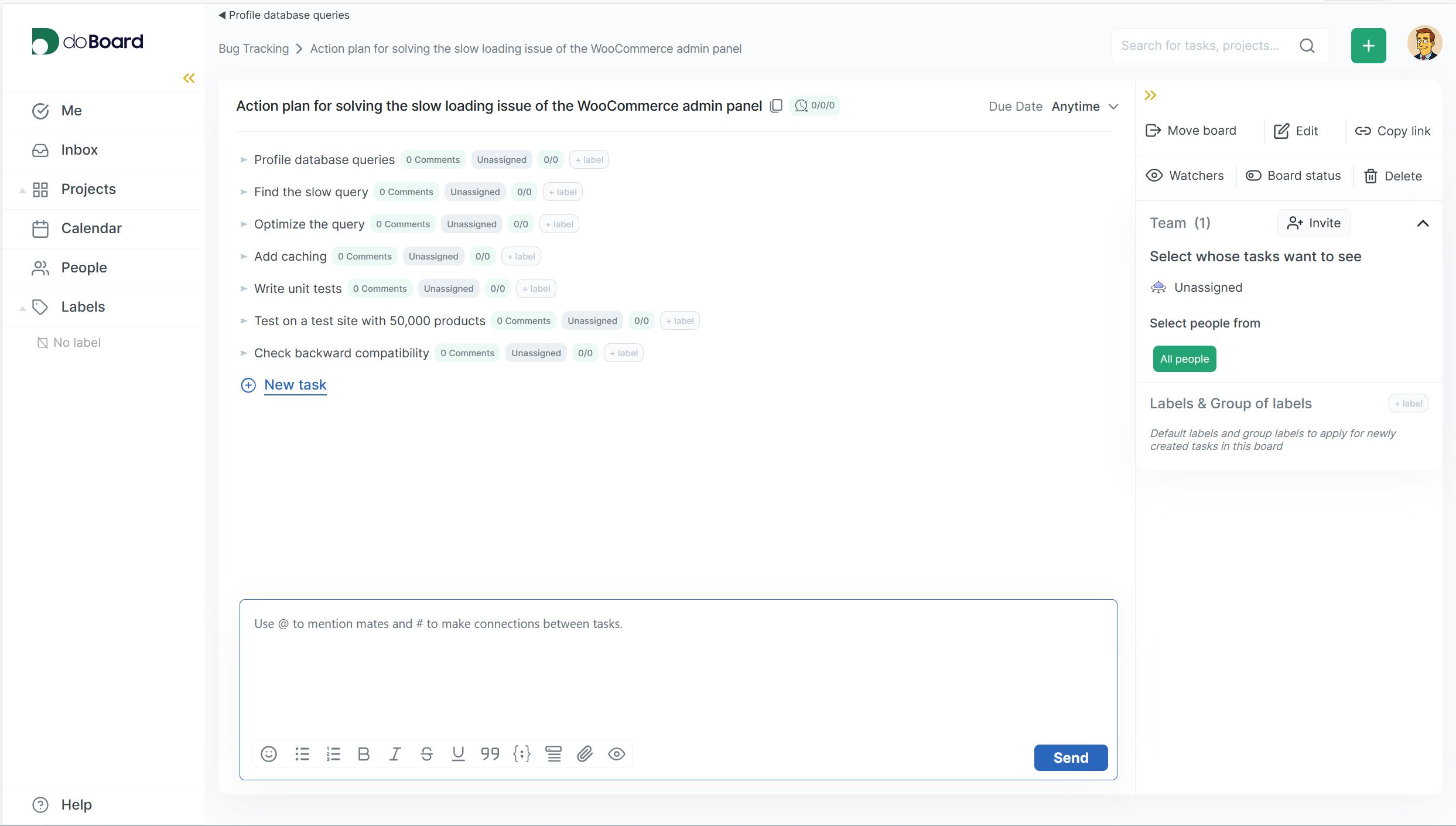Screen dimensions: 1456x826
Task: Insert a blockquote with the quote icon
Action: pyautogui.click(x=490, y=754)
